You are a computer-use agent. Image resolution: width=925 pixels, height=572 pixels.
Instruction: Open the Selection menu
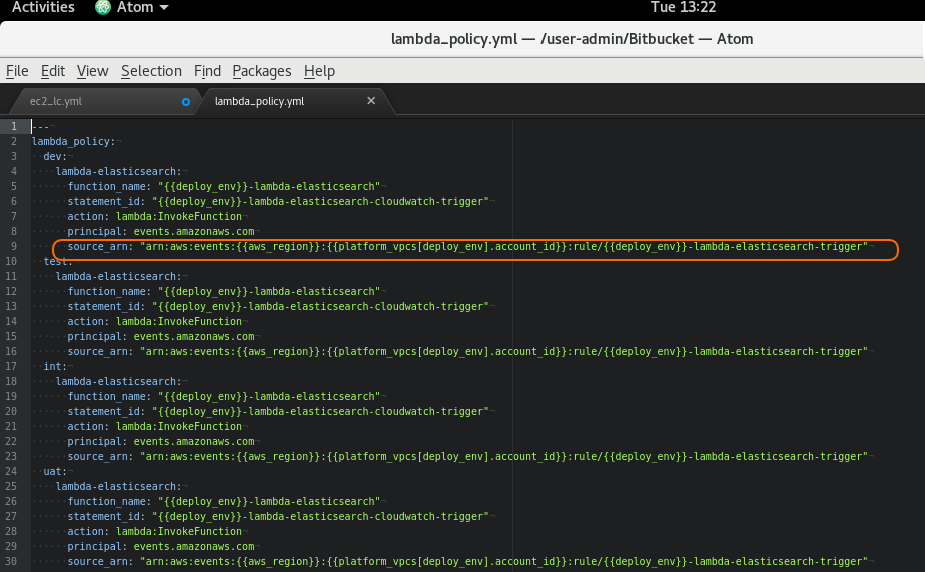pos(151,71)
